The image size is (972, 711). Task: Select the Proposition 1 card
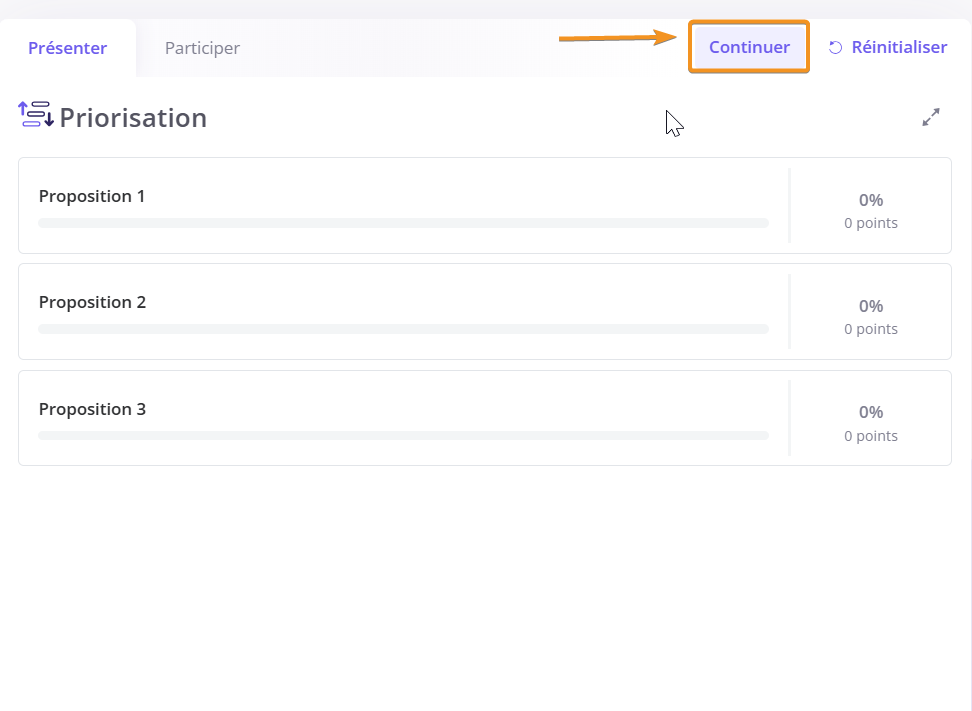(485, 206)
